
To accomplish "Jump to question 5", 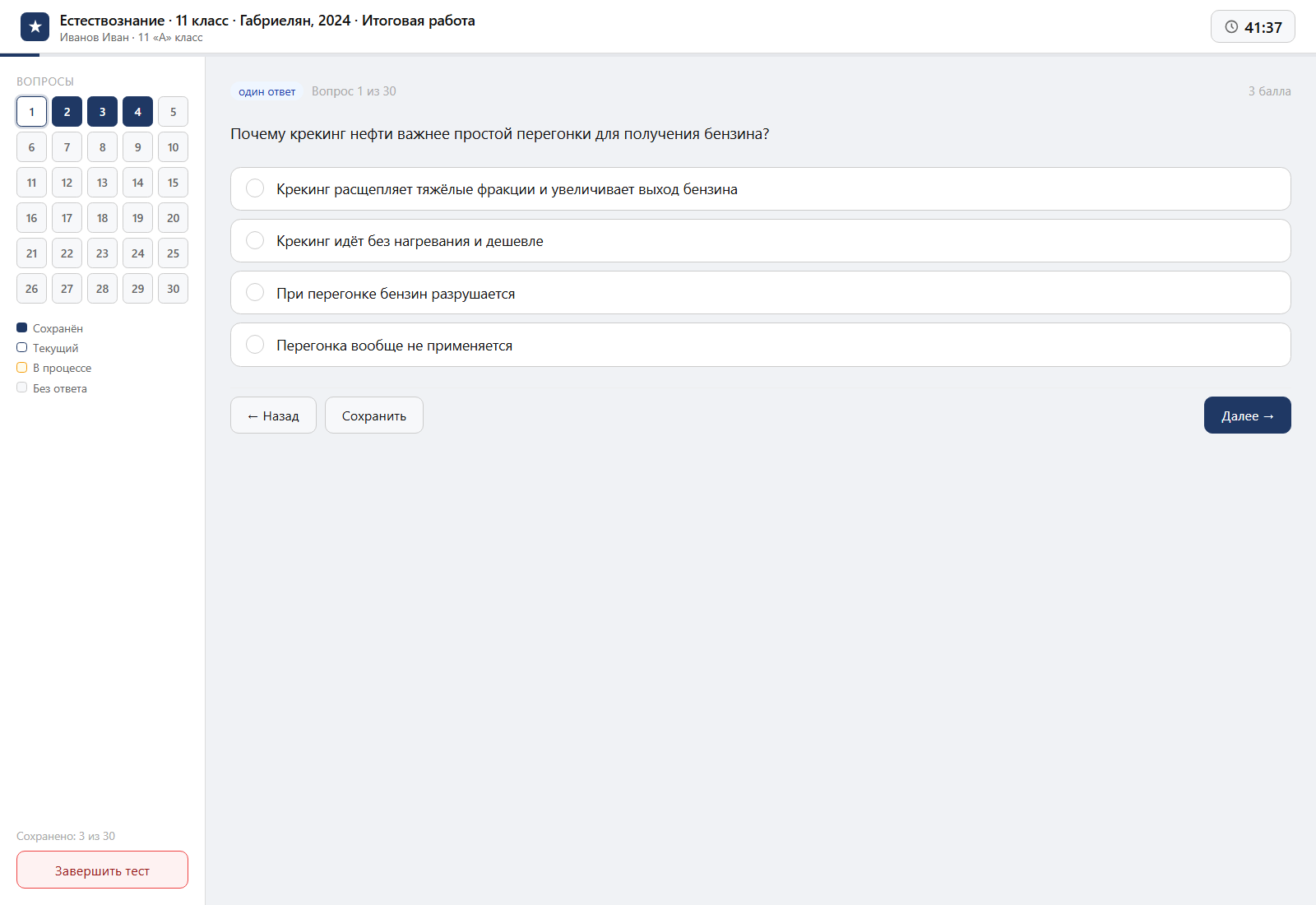I will point(173,112).
